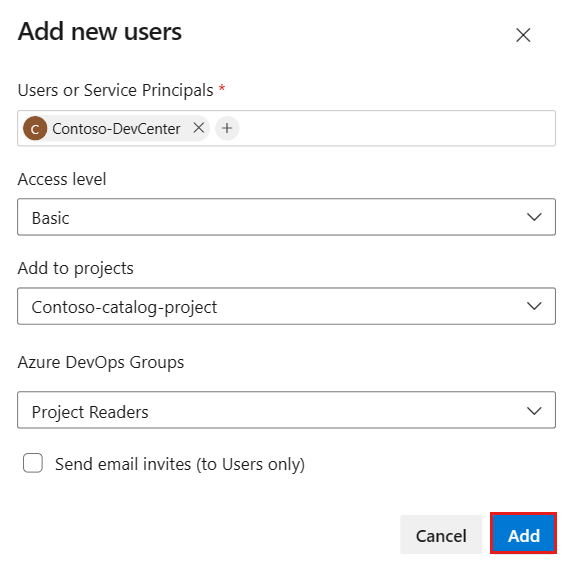Open the Contoso-catalog-project combo box
This screenshot has width=569, height=570.
tap(286, 306)
